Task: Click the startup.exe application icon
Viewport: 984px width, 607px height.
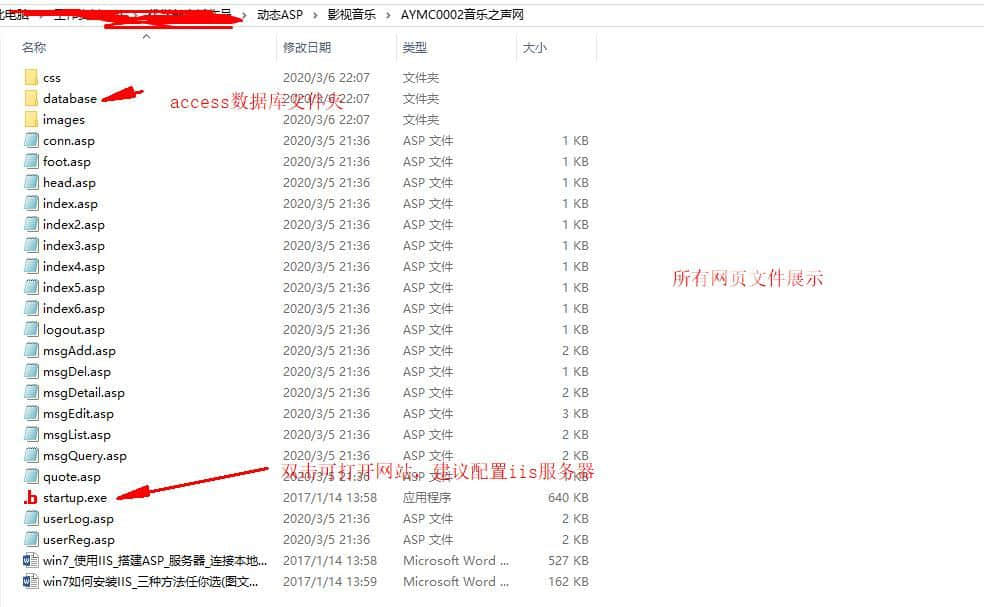Action: [31, 498]
